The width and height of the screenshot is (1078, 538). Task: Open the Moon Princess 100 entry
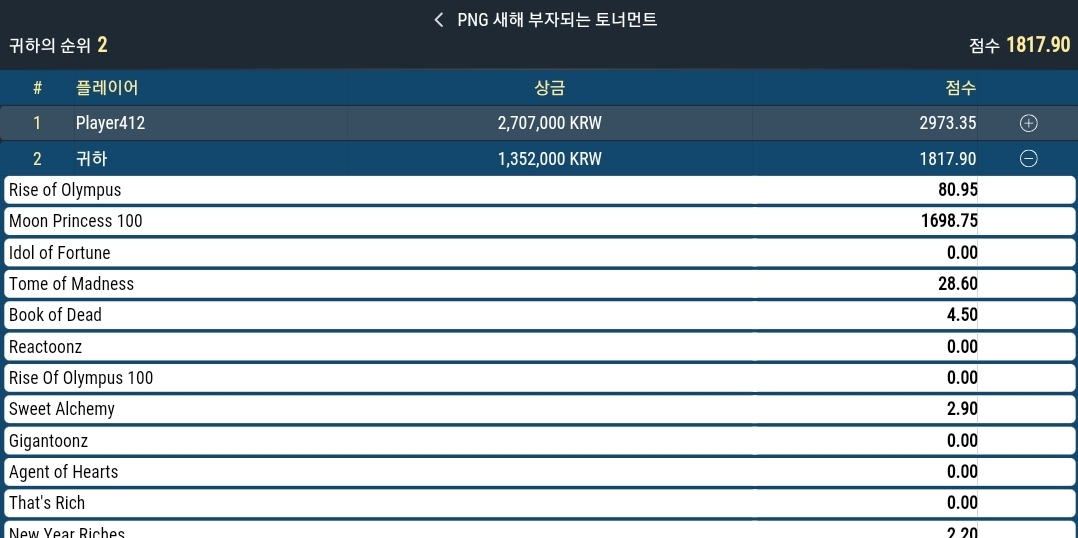[x=539, y=221]
